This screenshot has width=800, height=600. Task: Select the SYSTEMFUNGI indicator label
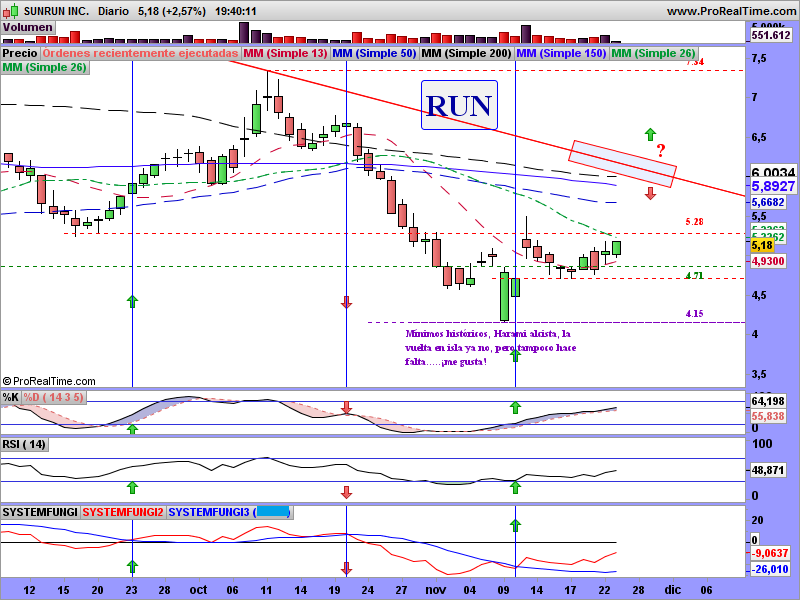tap(40, 512)
